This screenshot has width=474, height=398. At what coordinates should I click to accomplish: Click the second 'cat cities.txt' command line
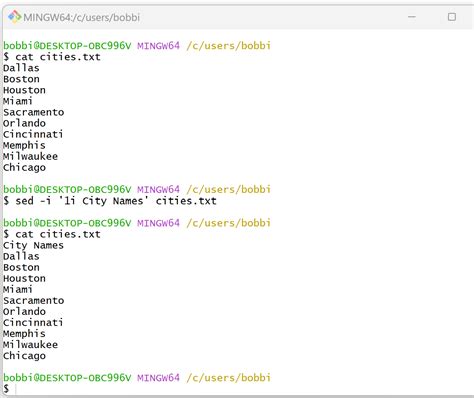point(52,234)
